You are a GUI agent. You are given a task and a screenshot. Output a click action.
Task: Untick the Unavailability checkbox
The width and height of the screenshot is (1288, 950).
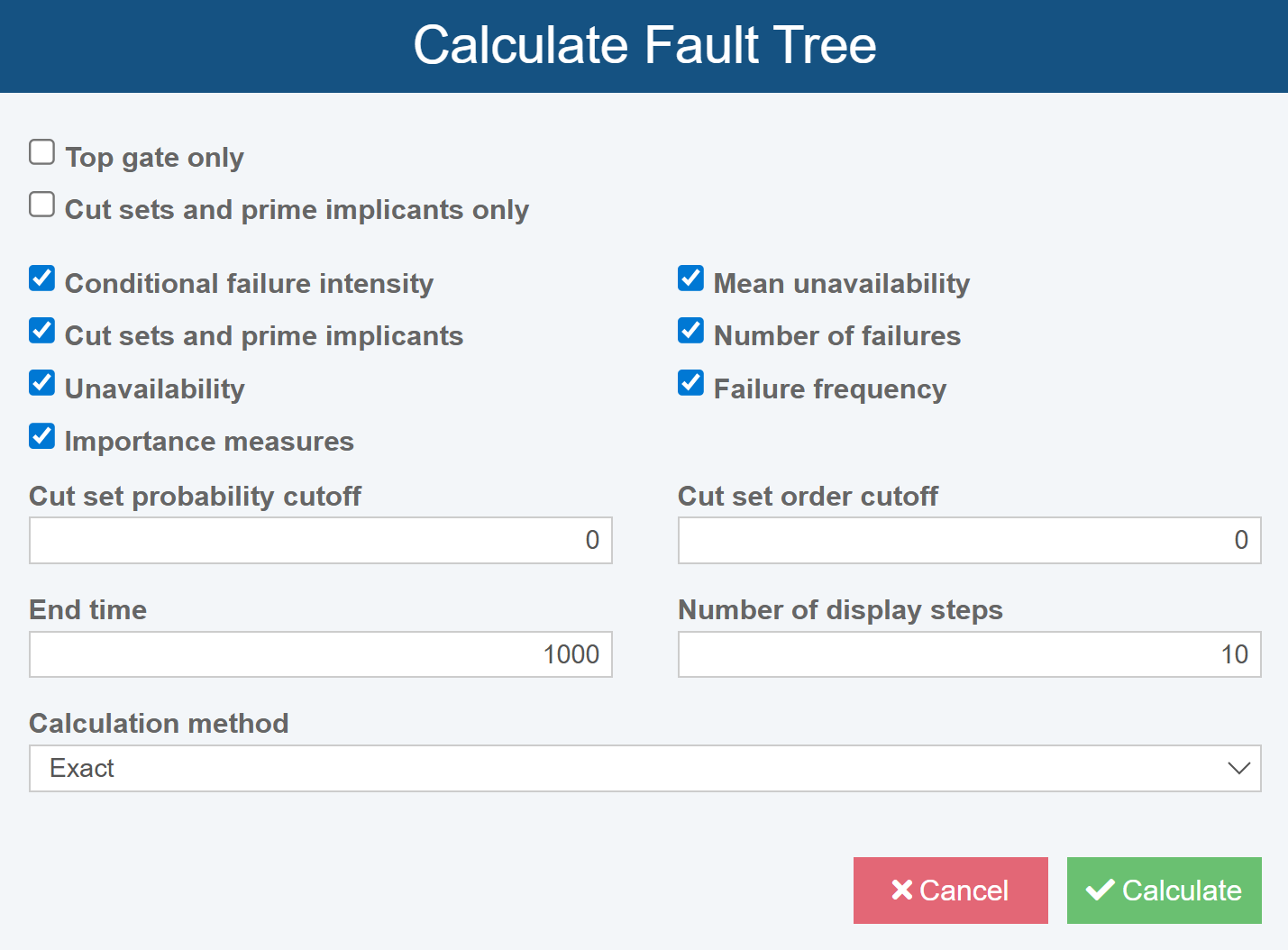tap(42, 383)
